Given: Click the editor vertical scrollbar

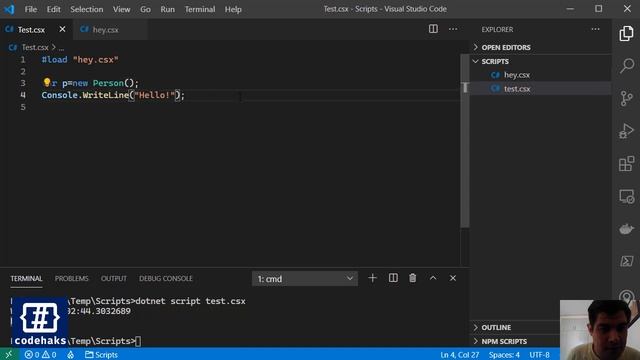Looking at the screenshot, I should click(x=465, y=140).
